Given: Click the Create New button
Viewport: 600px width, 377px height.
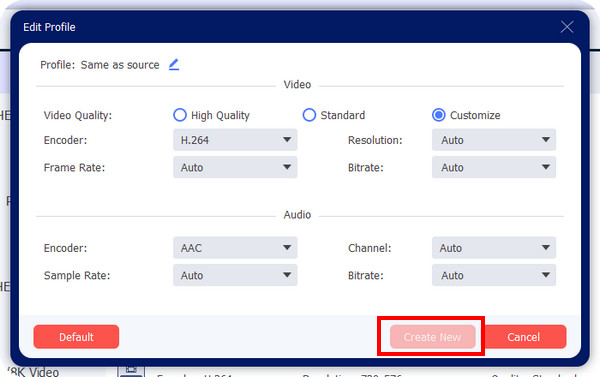Looking at the screenshot, I should coord(432,337).
